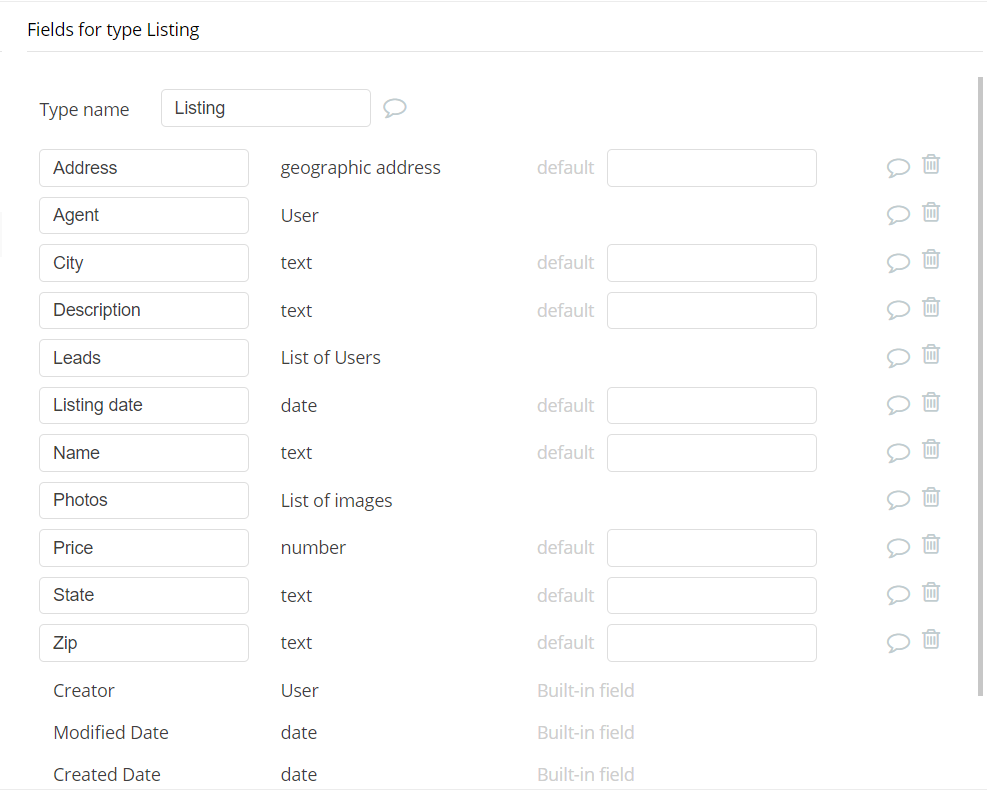Delete the State field
The image size is (987, 795).
(x=930, y=592)
